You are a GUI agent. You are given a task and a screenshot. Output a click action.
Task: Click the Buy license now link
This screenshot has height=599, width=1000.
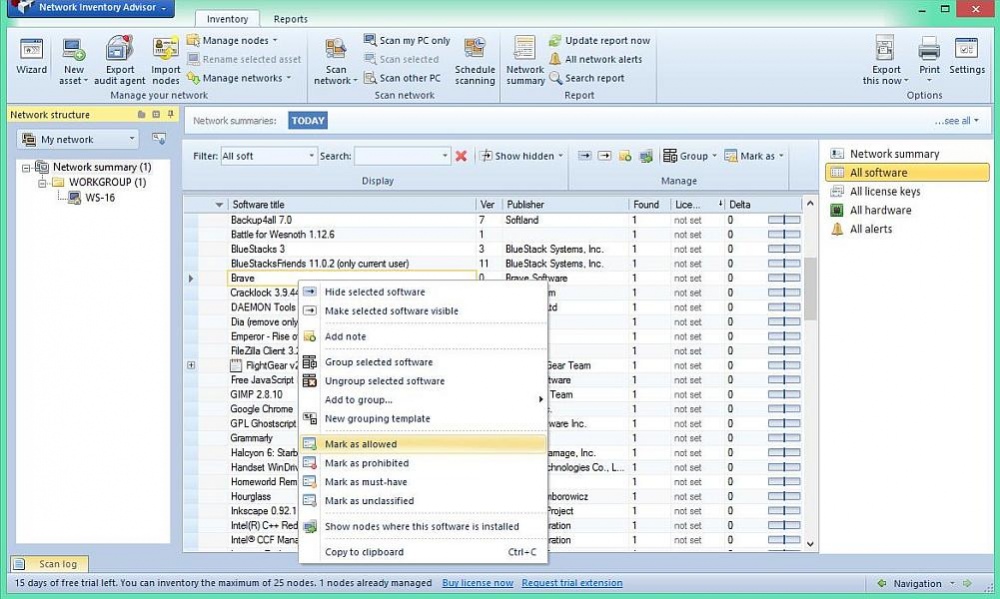coord(477,583)
